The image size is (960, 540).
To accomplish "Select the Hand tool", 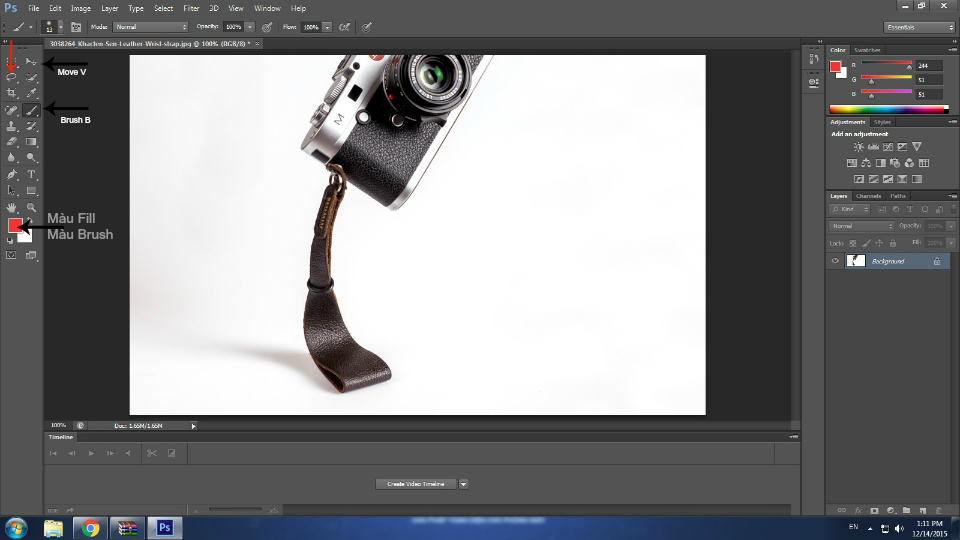I will [x=11, y=208].
